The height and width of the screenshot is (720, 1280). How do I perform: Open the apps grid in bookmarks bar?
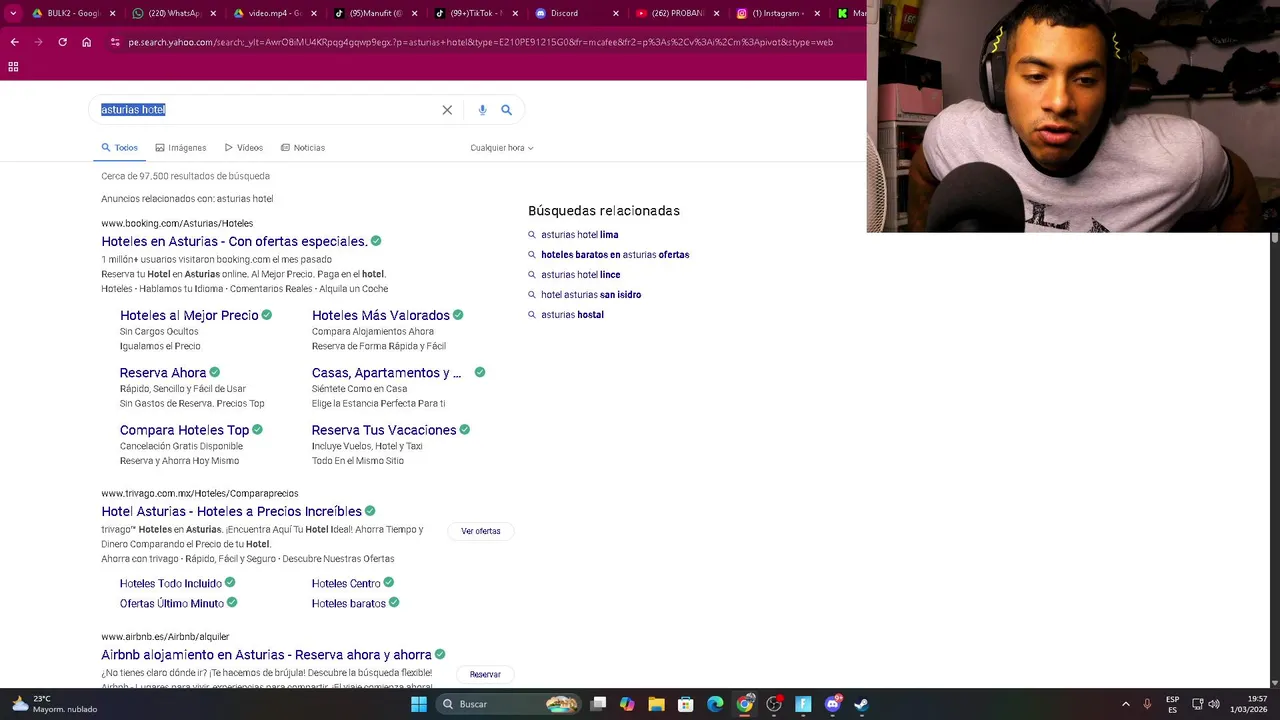(13, 67)
